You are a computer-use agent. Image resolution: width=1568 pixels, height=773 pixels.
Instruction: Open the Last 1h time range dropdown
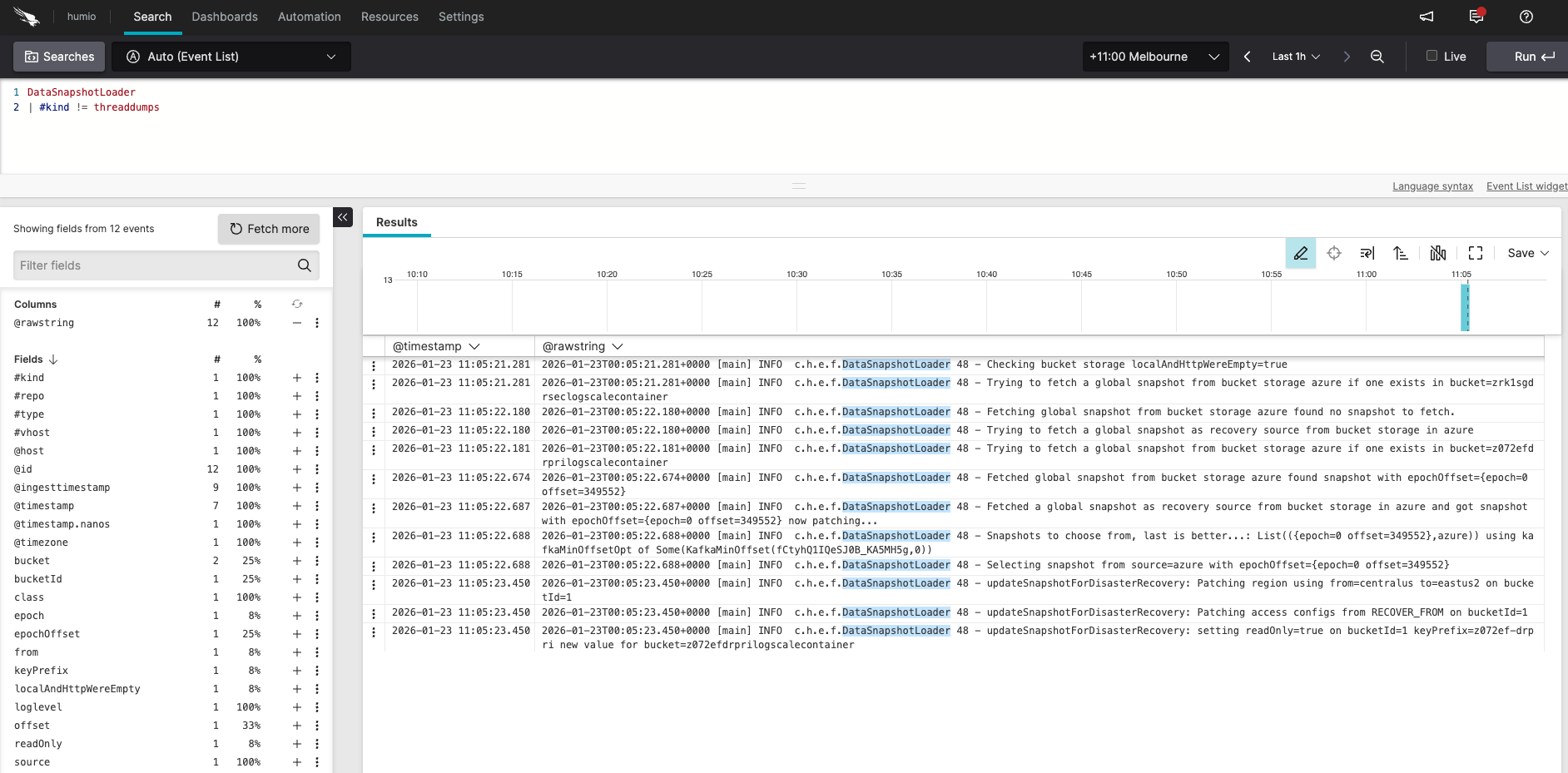[1295, 56]
